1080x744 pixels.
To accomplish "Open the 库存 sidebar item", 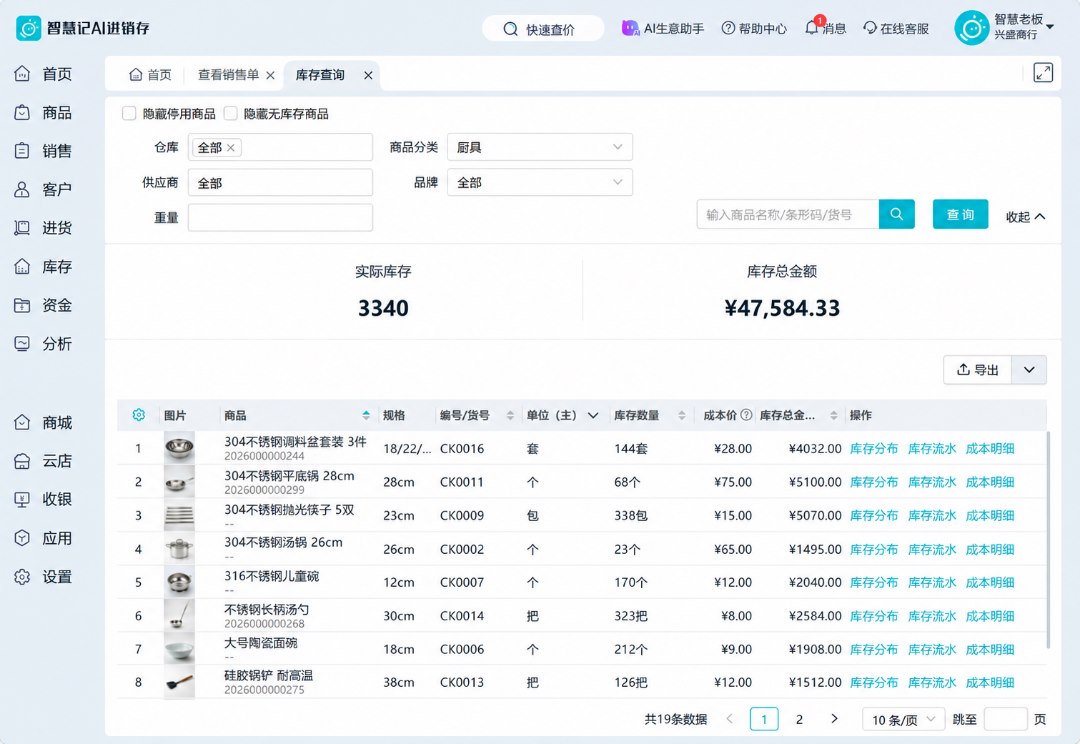I will [x=43, y=267].
